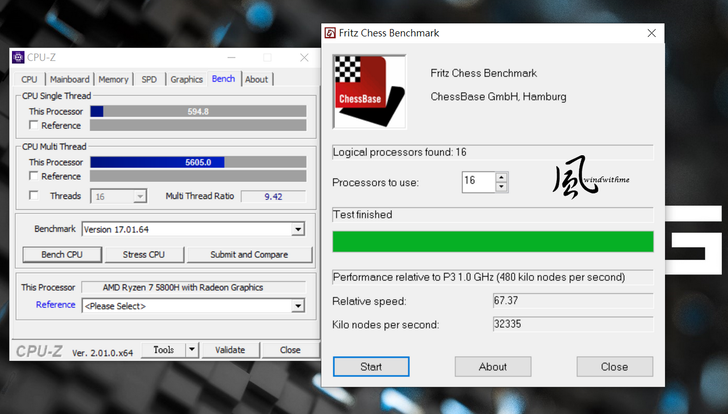Image resolution: width=728 pixels, height=414 pixels.
Task: Tick the Threads checkbox
Action: click(x=33, y=195)
